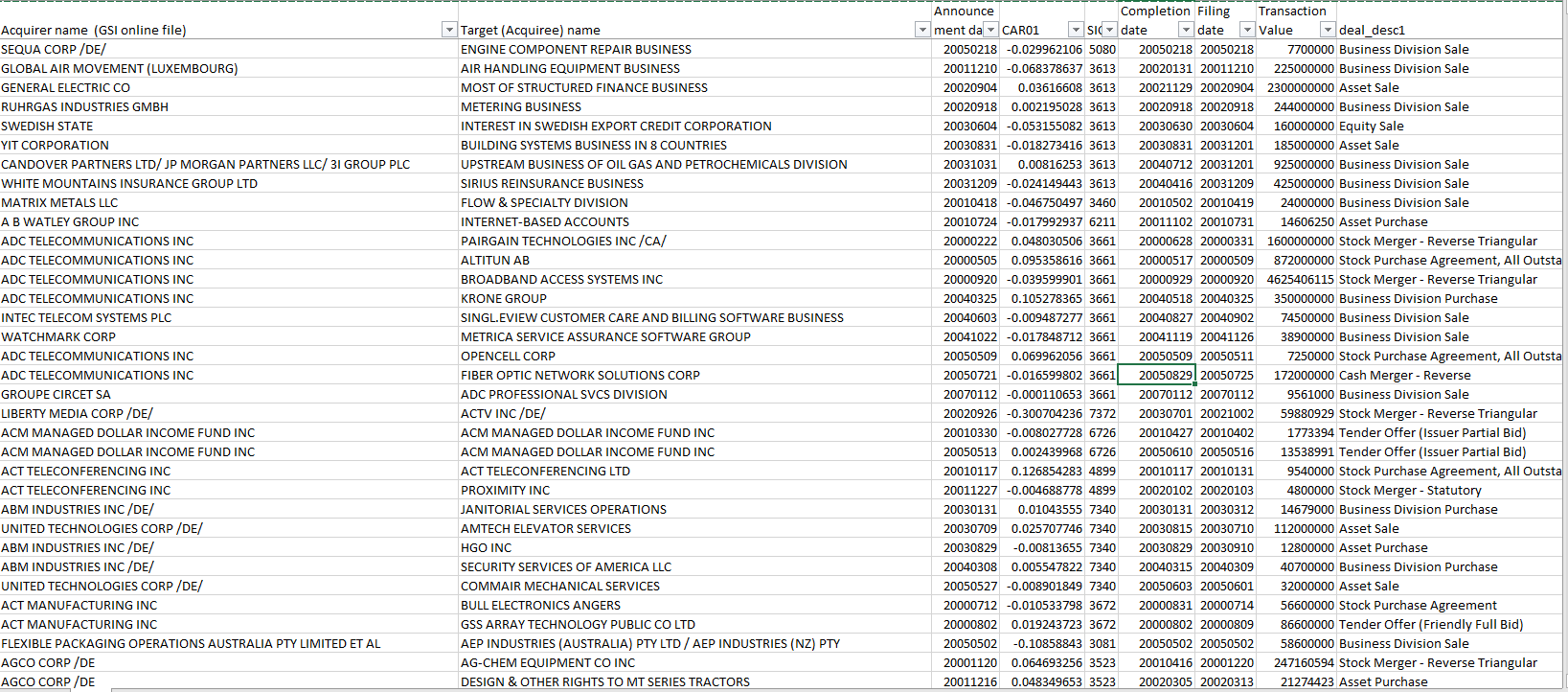The image size is (1568, 692).
Task: Select 'PAIRGAIN TECHNOLOGIES INC /CA/' target cell
Action: 694,241
